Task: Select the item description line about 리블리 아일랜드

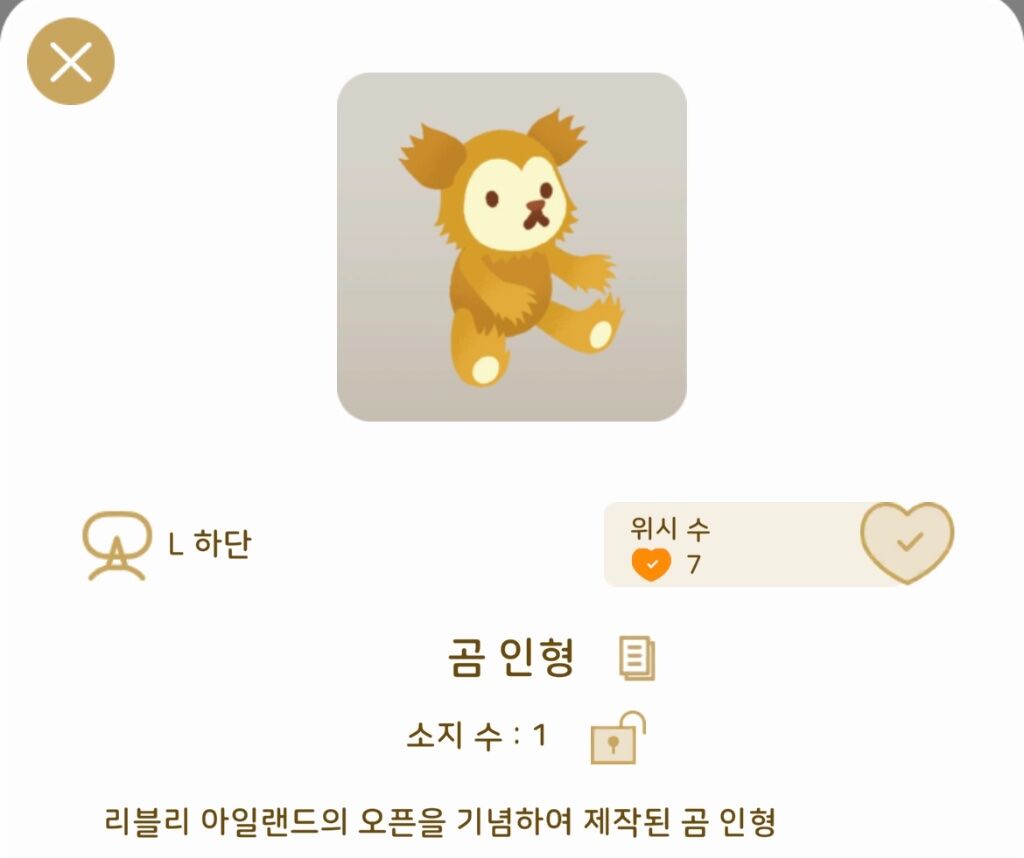Action: (440, 821)
